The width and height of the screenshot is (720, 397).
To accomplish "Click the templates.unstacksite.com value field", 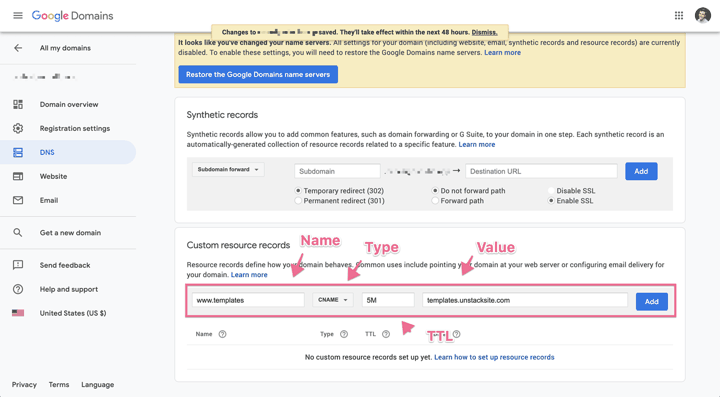I will [525, 300].
